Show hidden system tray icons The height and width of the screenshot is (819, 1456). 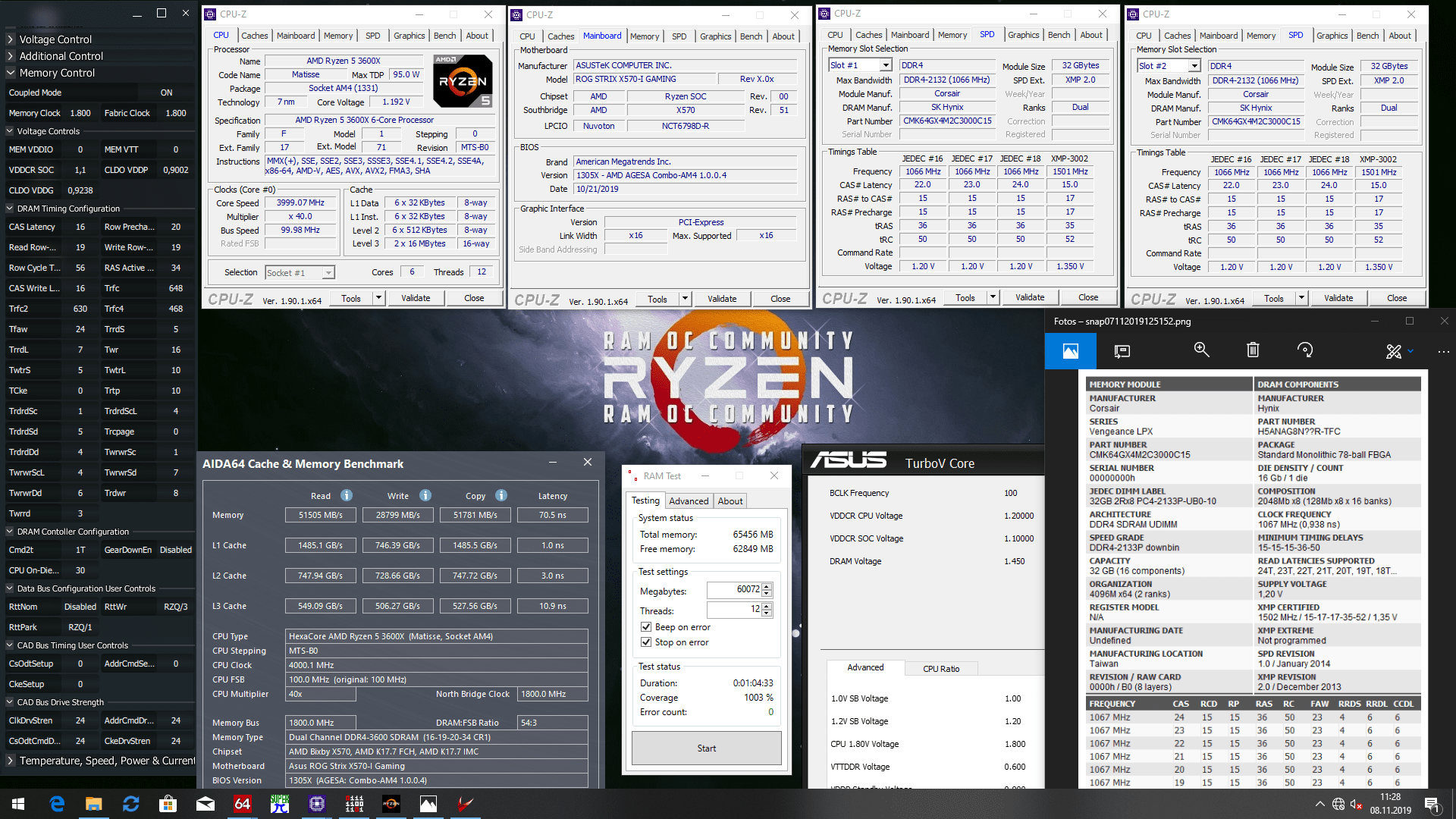point(1320,805)
